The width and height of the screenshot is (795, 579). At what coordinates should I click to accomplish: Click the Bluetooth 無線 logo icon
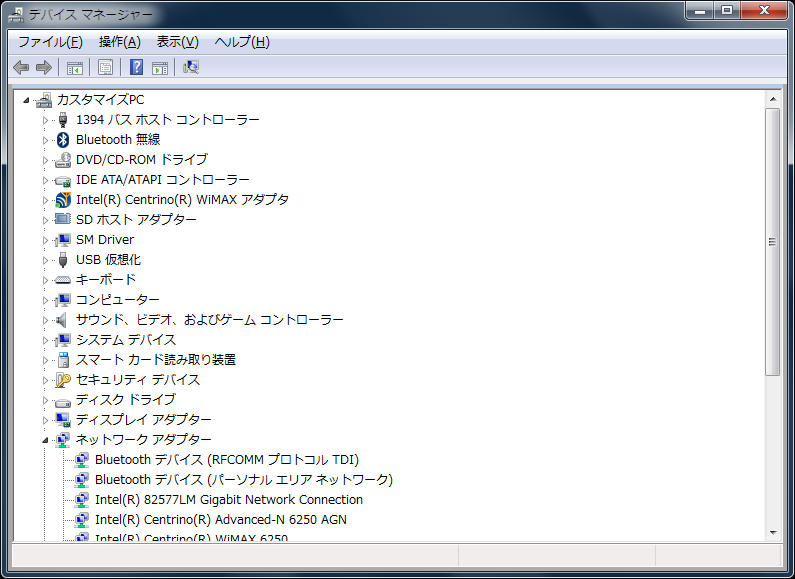tap(63, 139)
